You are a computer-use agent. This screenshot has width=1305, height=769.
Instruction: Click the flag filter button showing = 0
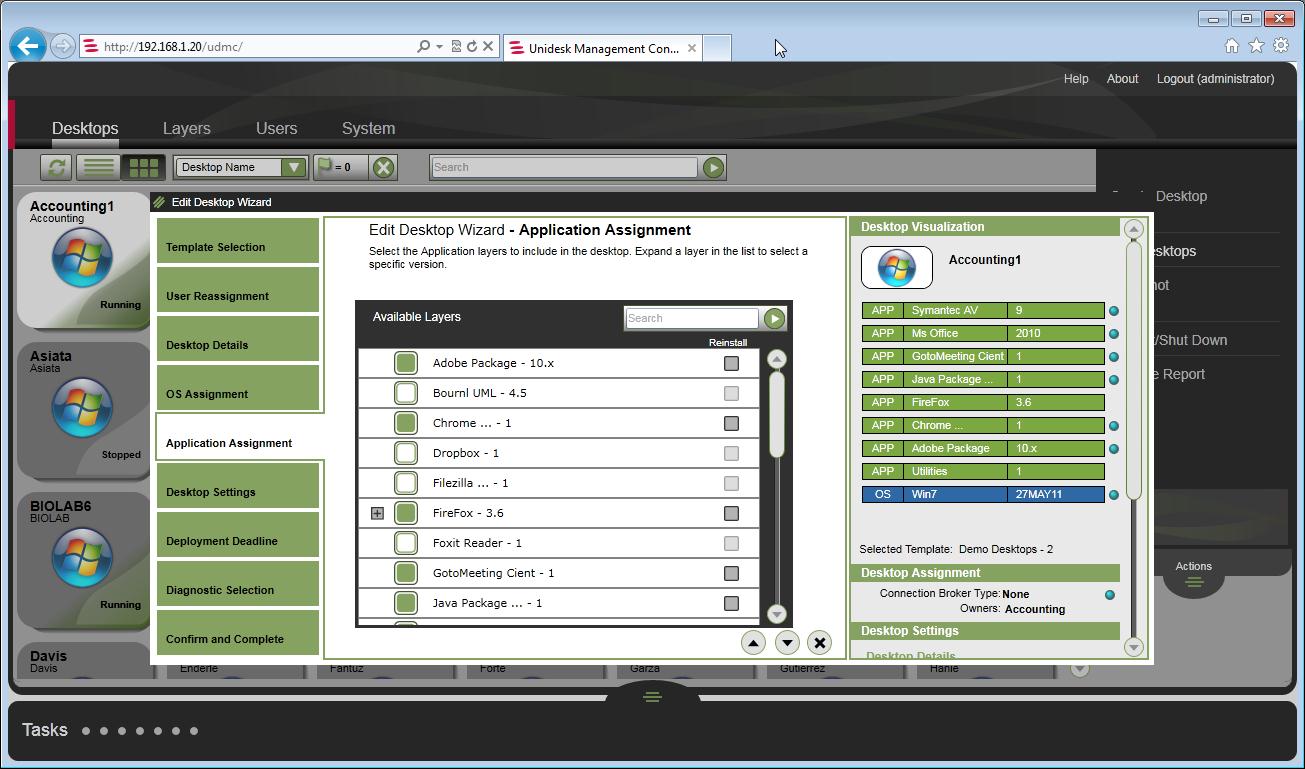coord(340,167)
